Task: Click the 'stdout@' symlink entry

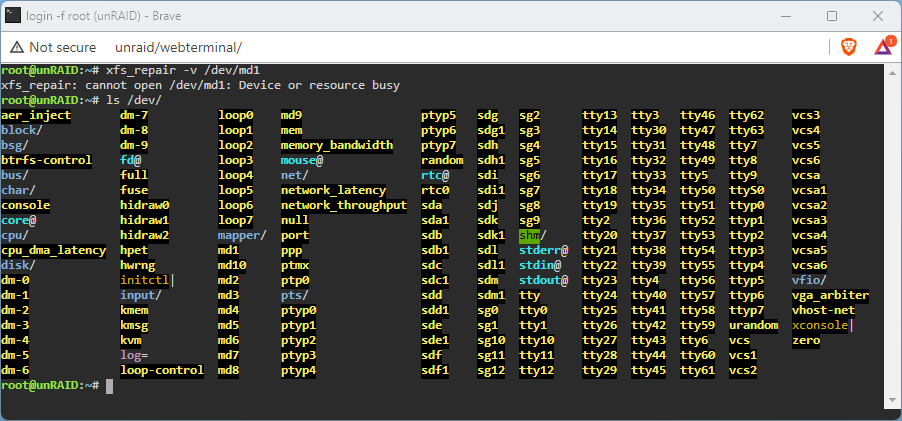Action: click(544, 280)
